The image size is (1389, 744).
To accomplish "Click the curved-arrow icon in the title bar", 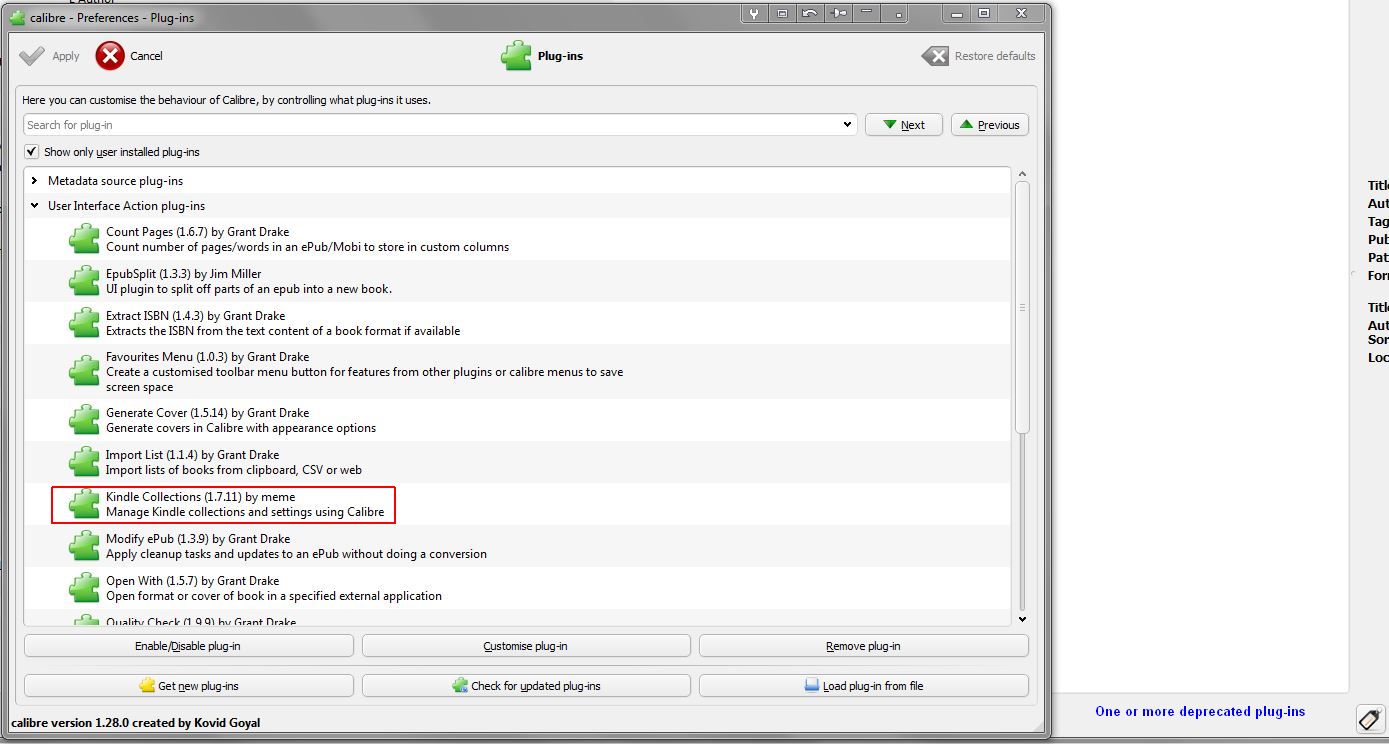I will click(810, 13).
